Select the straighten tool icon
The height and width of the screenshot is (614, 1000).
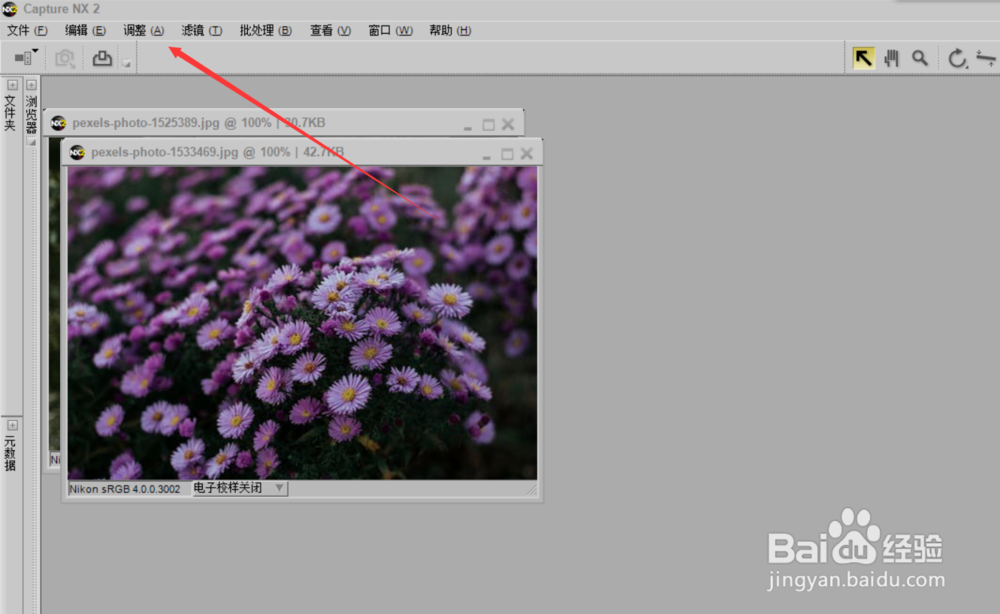click(985, 58)
